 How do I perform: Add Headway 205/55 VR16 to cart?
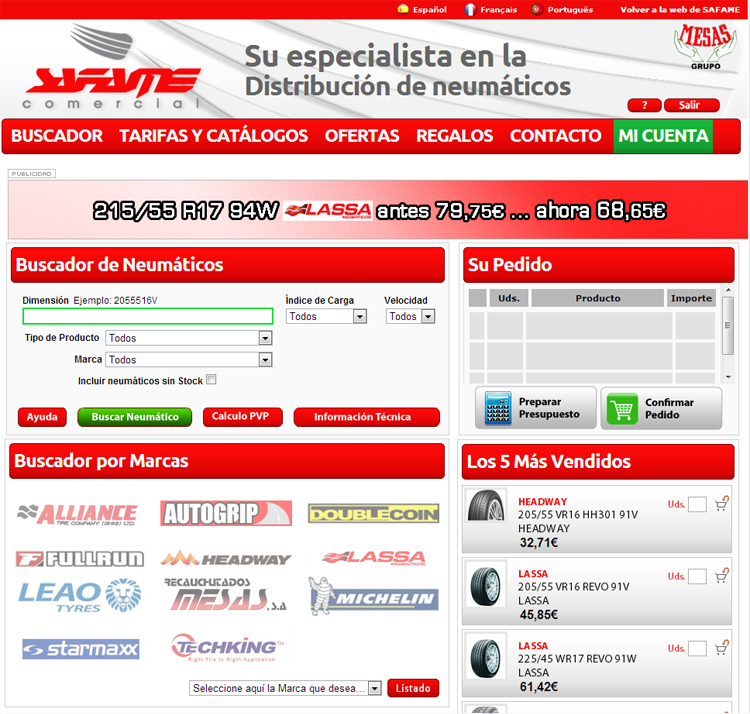point(721,504)
